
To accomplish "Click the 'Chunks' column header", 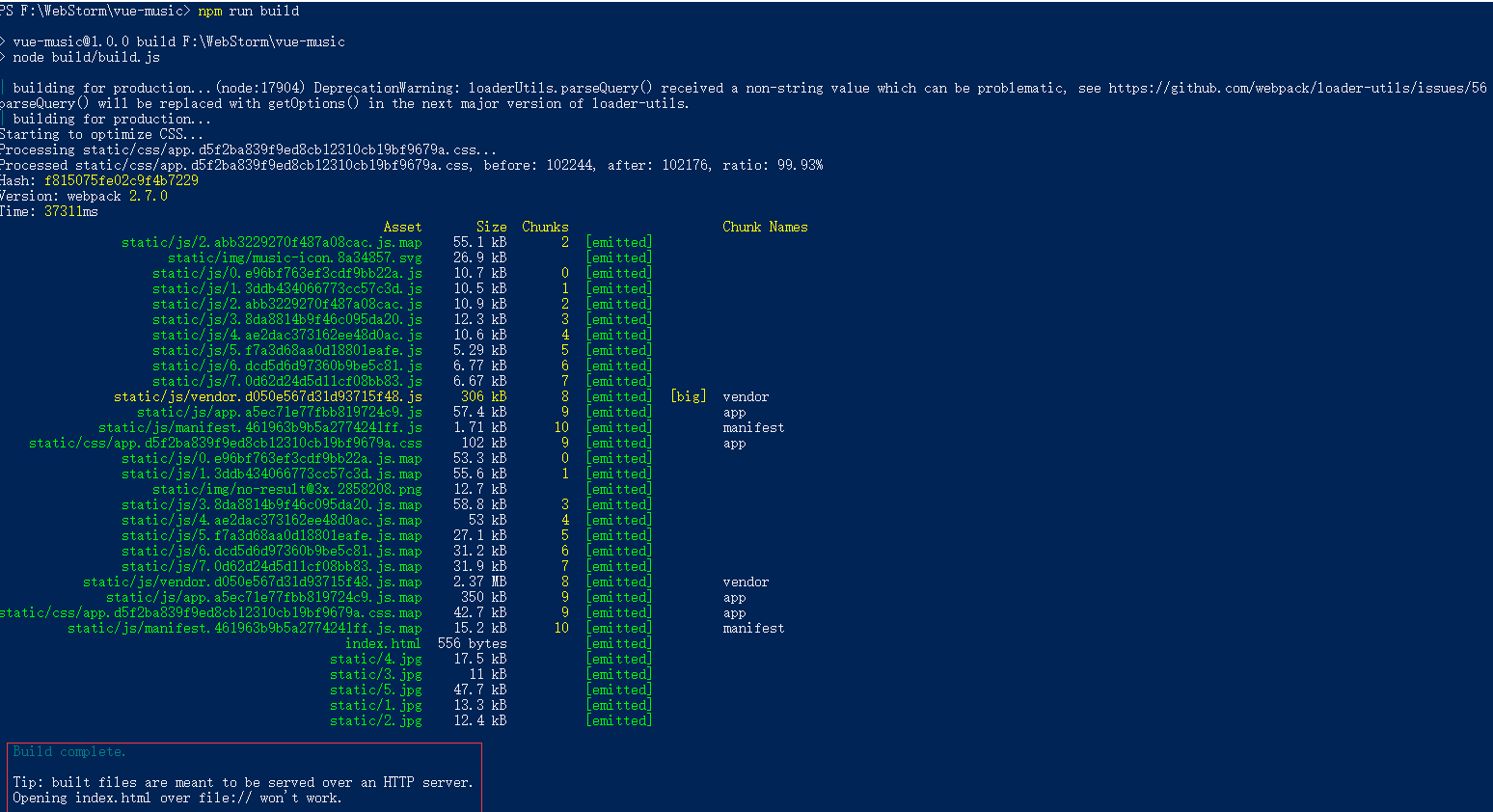I will point(546,227).
